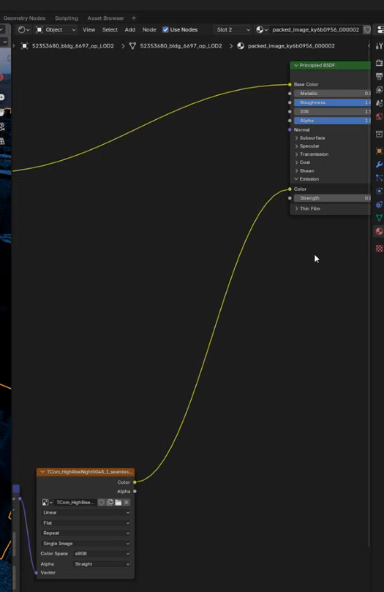Toggle fake user shield on image datablock
Image resolution: width=384 pixels, height=592 pixels.
click(101, 502)
